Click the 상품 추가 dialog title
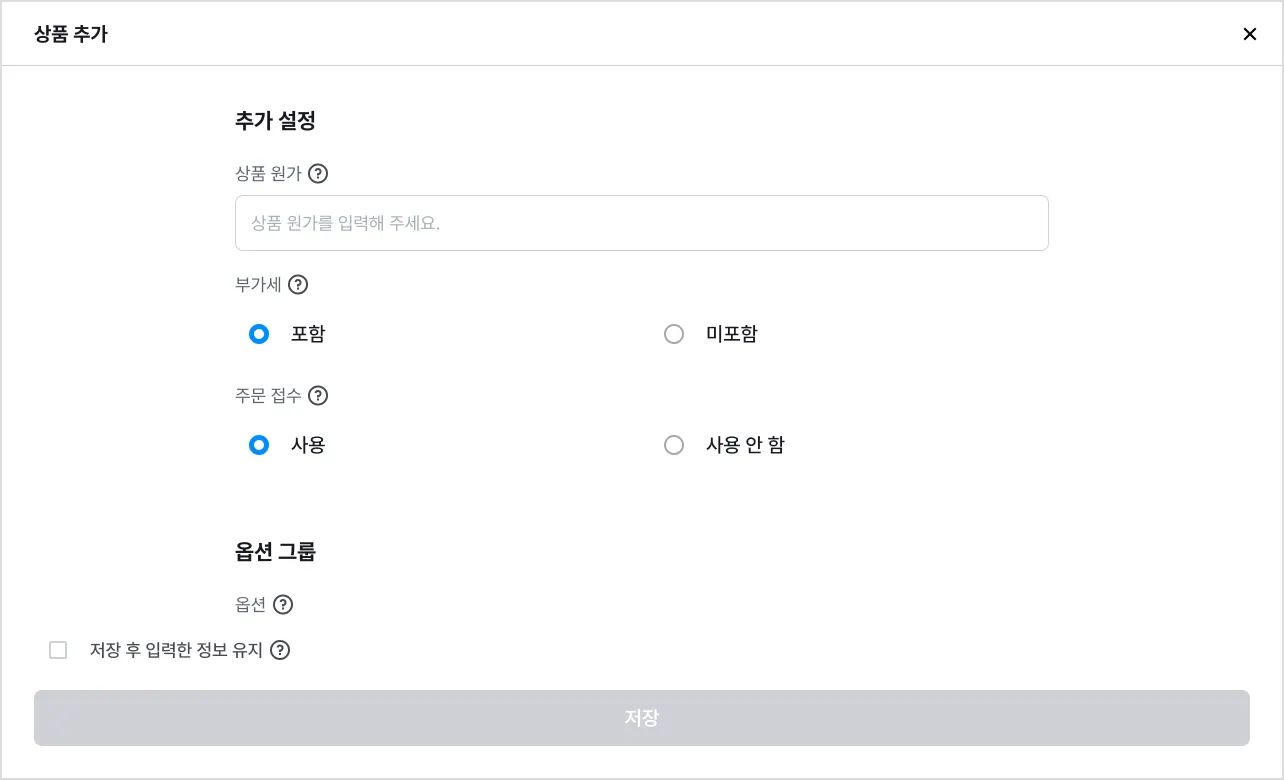 (x=71, y=34)
